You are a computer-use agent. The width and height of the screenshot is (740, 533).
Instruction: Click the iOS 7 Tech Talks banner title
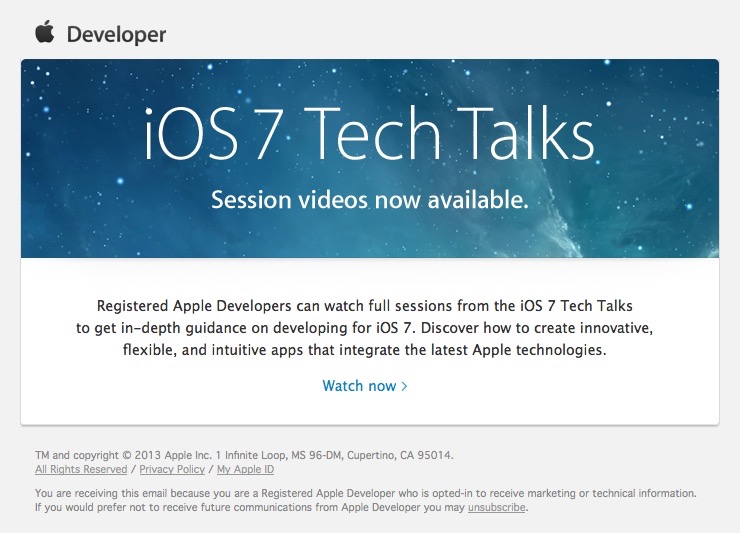[369, 133]
